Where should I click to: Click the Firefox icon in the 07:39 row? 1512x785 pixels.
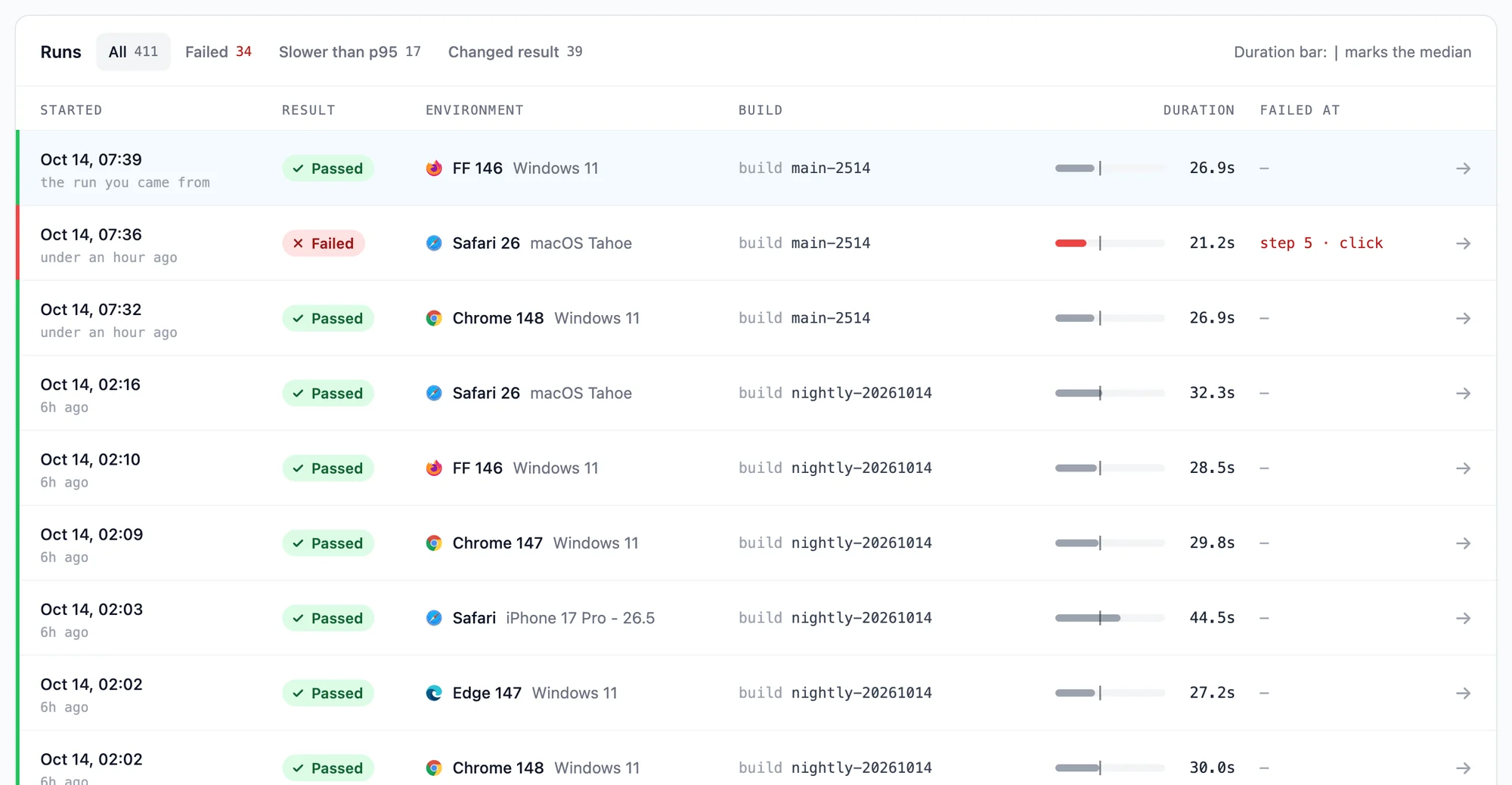434,168
